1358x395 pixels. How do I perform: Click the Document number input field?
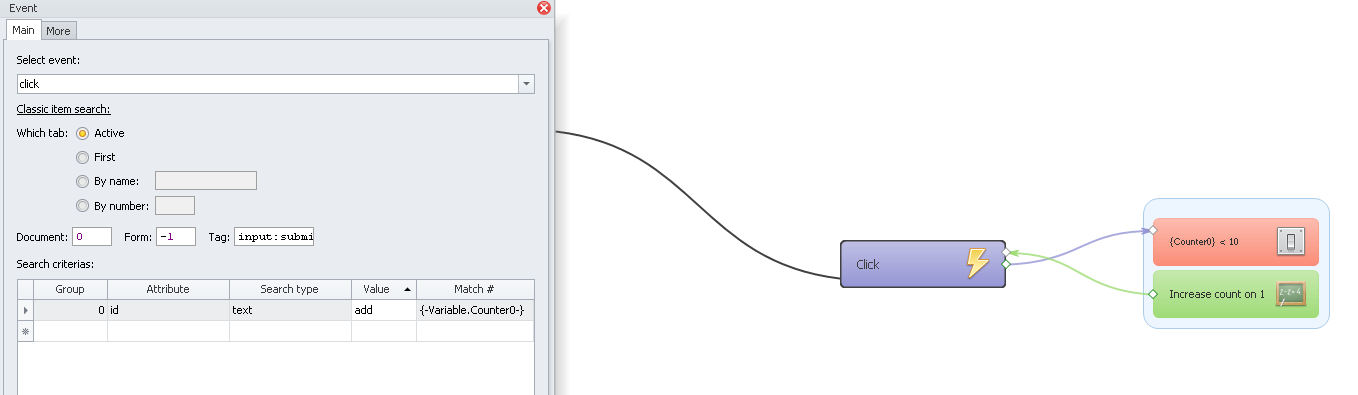pos(92,237)
